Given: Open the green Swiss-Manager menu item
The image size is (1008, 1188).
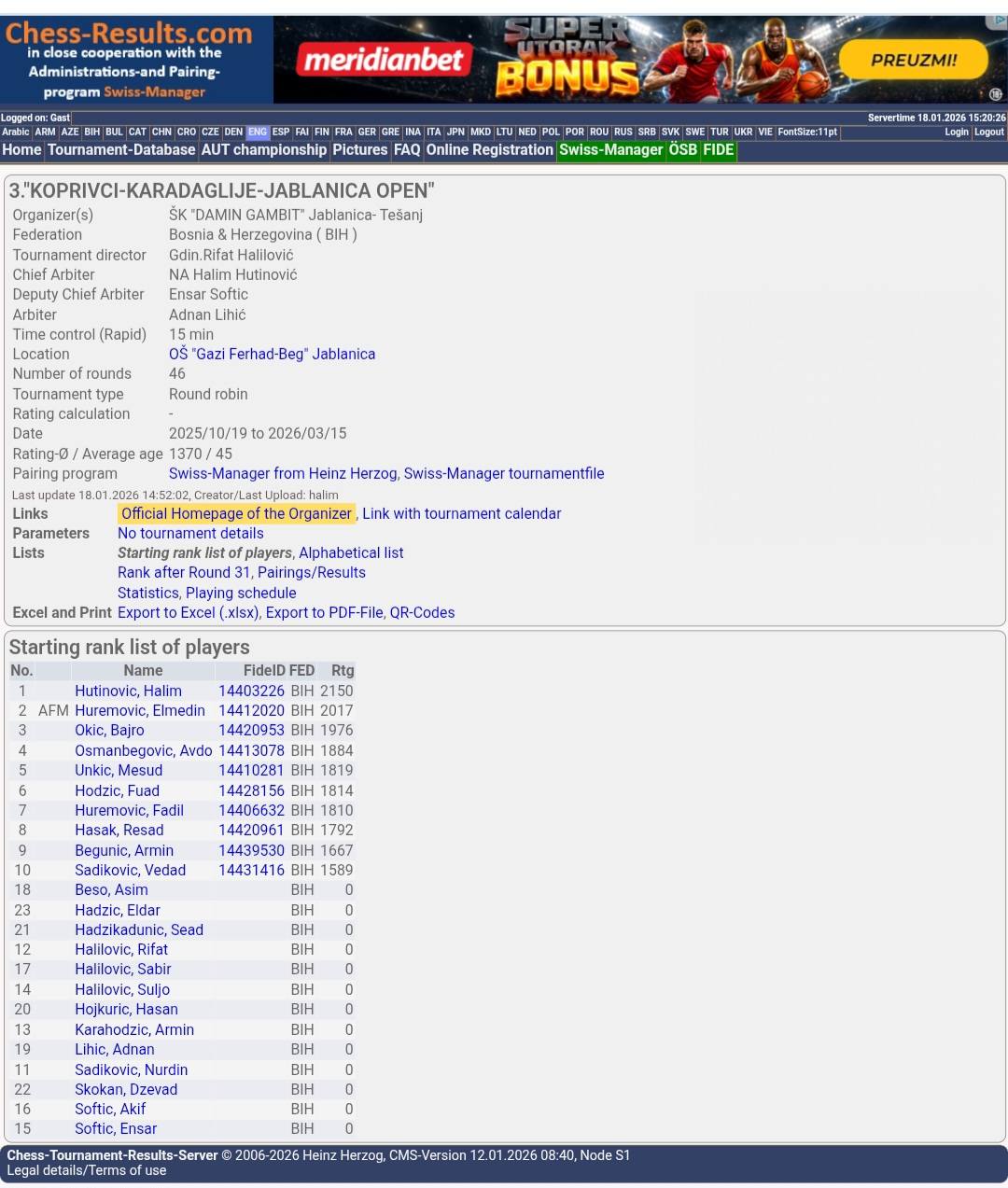Looking at the screenshot, I should tap(610, 150).
